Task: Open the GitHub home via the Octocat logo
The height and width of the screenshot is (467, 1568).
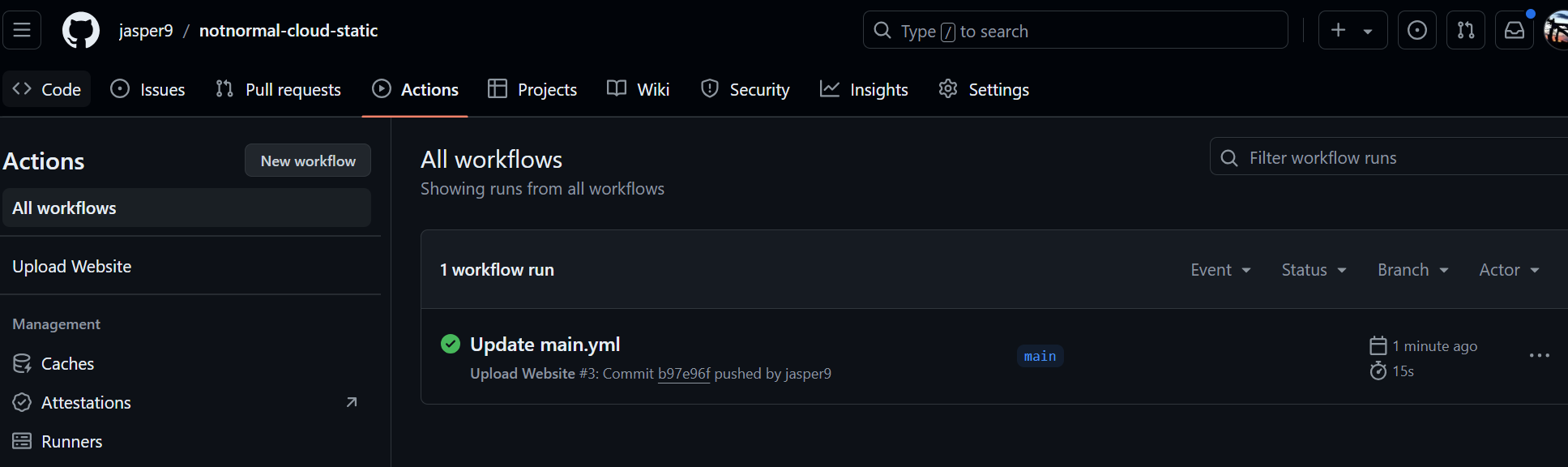Action: (79, 29)
